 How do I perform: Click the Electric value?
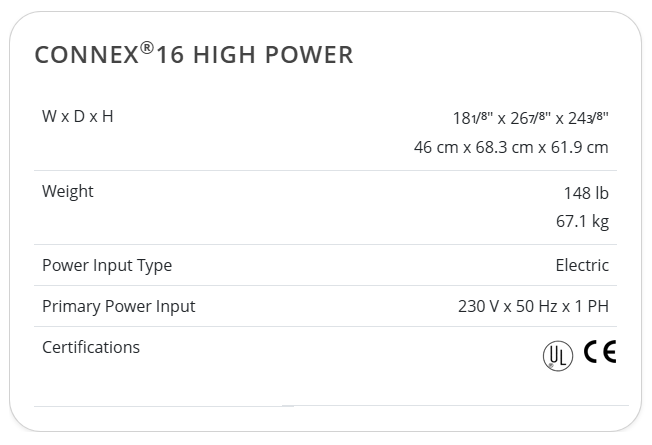point(582,265)
